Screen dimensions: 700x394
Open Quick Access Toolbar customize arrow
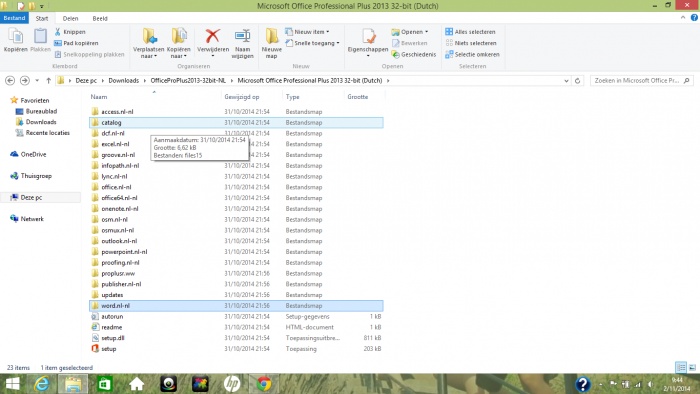pyautogui.click(x=42, y=6)
